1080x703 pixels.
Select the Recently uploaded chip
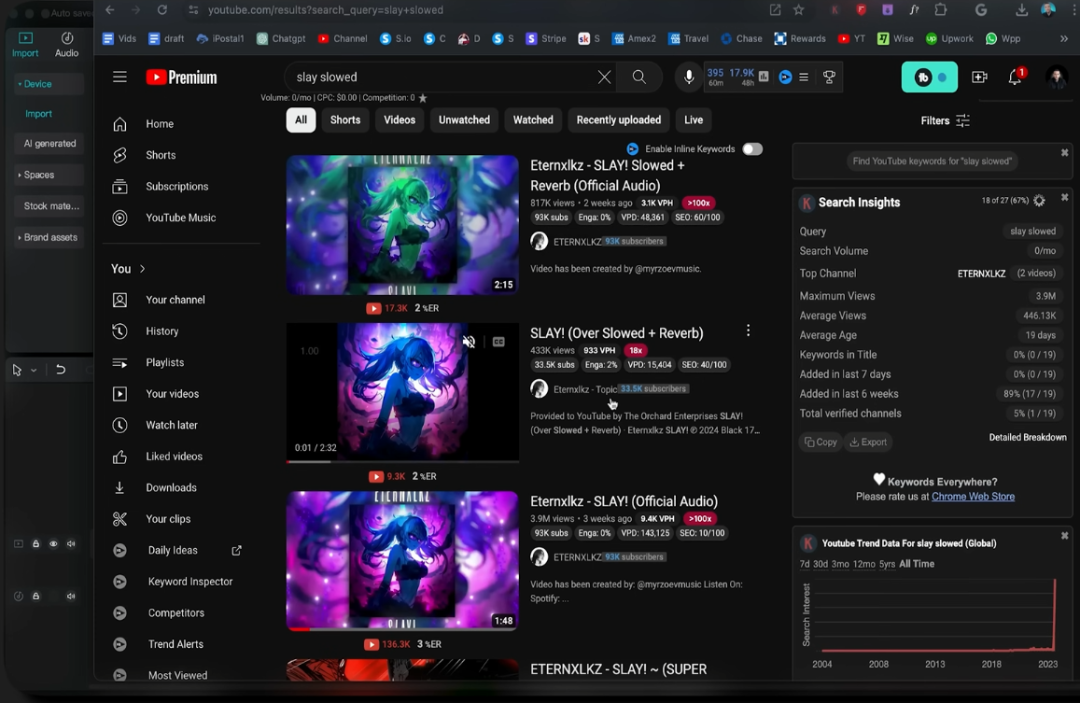coord(619,120)
